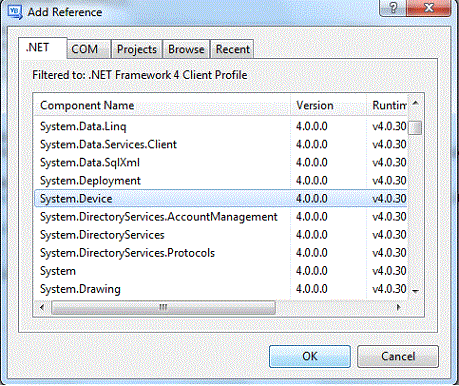Click horizontal scrollbar right arrow
Viewport: 459px width, 386px height.
tap(399, 307)
